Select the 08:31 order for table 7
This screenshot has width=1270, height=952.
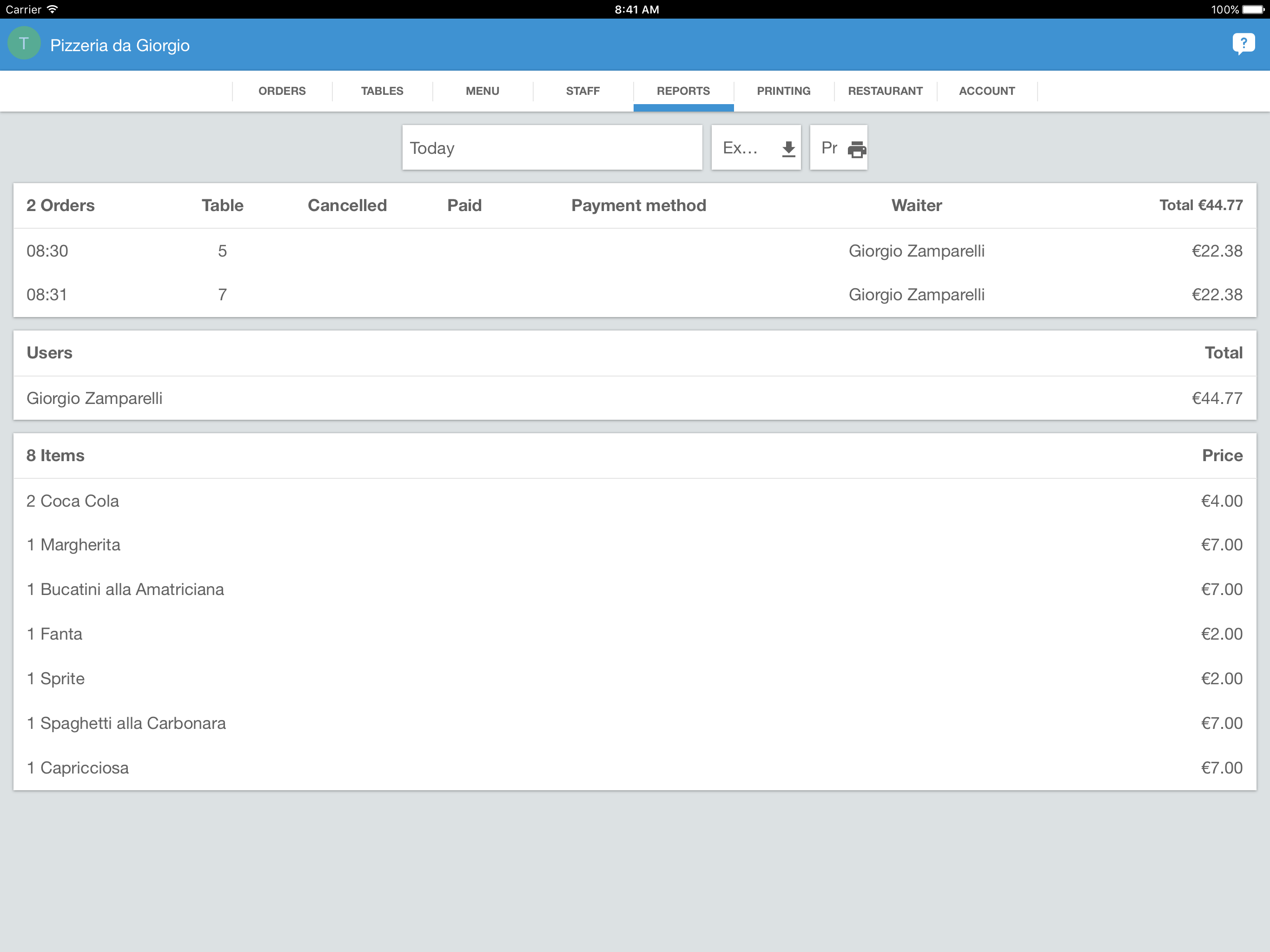tap(634, 295)
